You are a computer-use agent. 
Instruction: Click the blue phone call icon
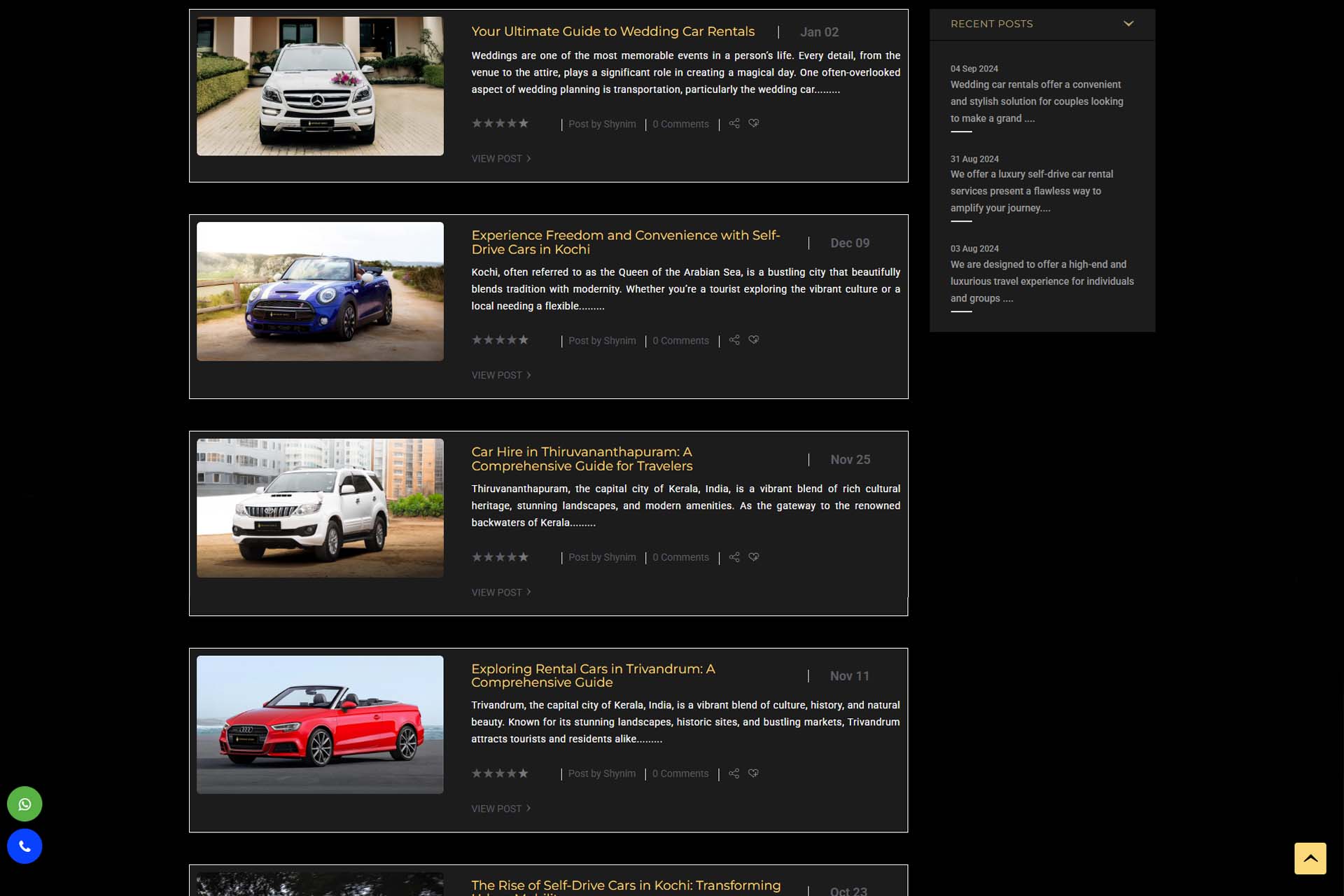click(24, 846)
